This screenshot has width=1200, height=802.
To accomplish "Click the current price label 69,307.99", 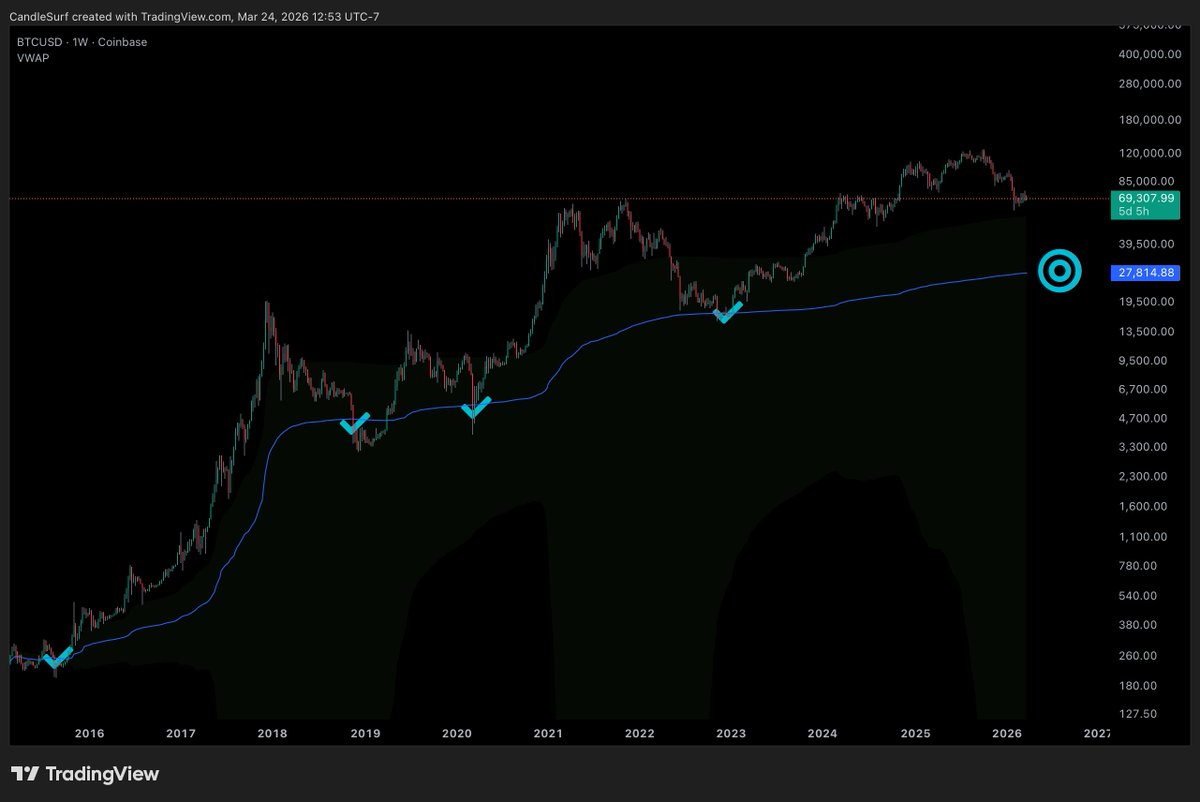I will point(1144,198).
